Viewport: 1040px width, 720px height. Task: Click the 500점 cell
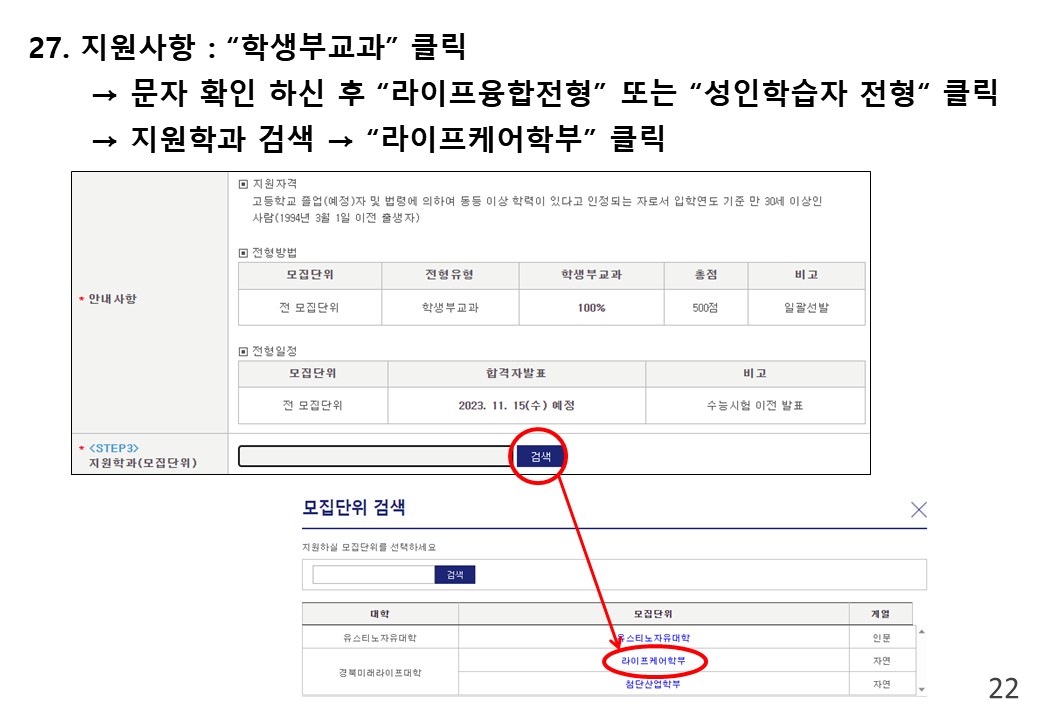(706, 308)
